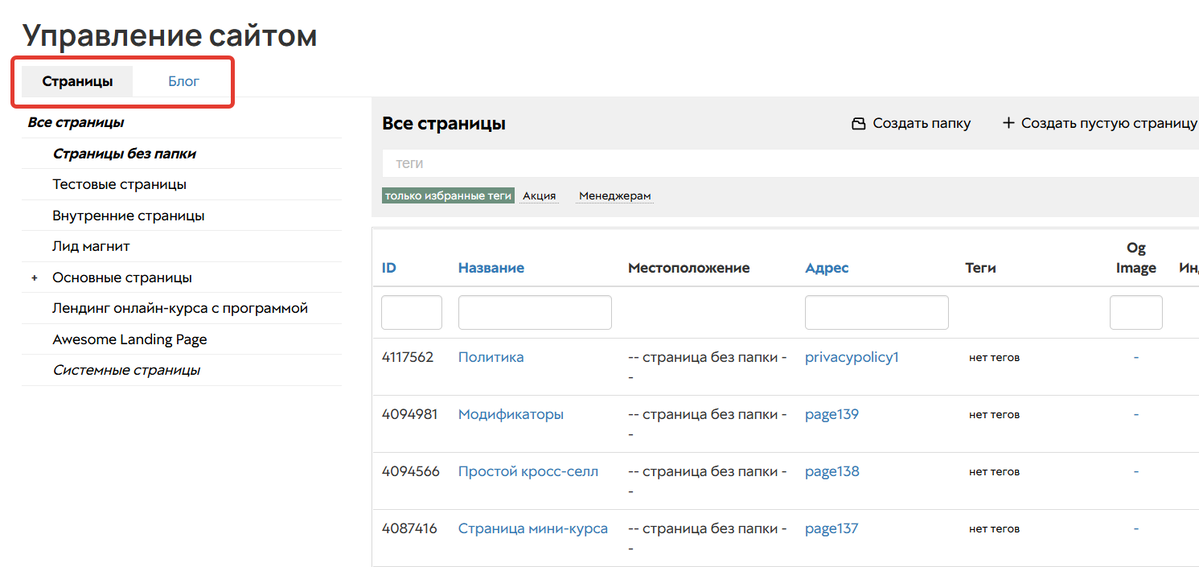The image size is (1199, 567).
Task: Click Все страницы panel heading
Action: click(x=444, y=123)
